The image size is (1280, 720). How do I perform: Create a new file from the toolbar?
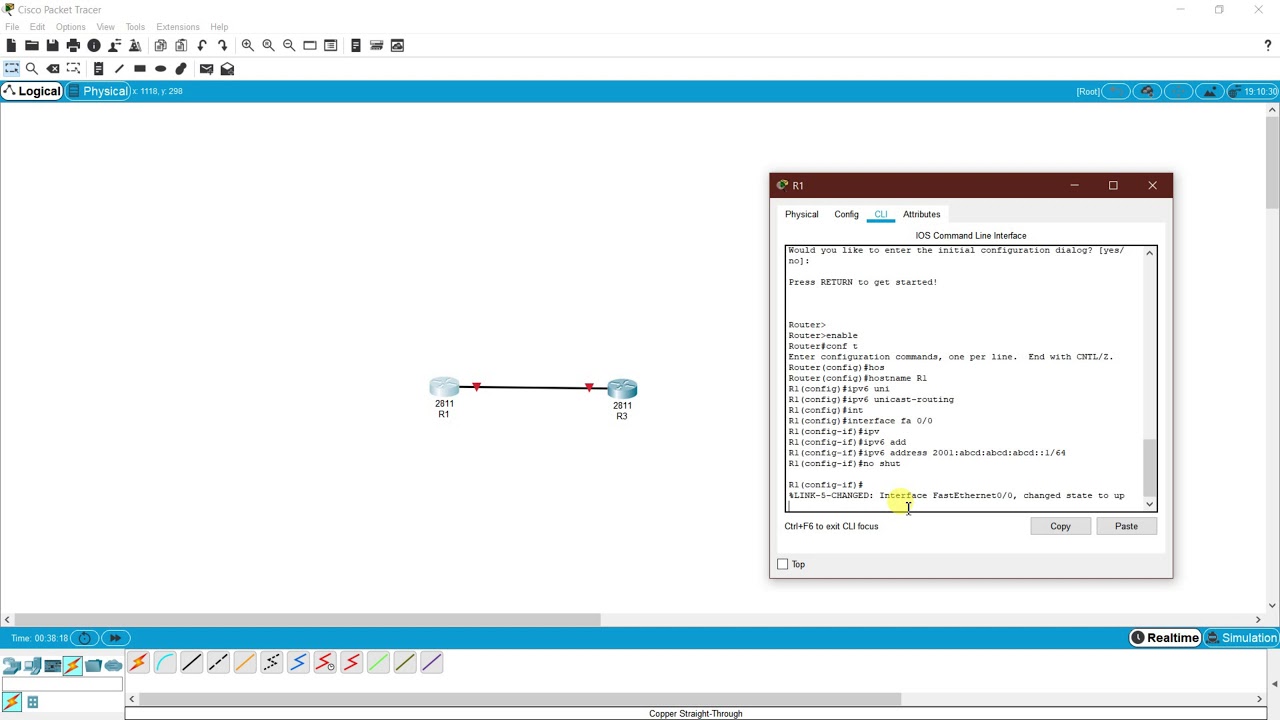click(x=11, y=45)
